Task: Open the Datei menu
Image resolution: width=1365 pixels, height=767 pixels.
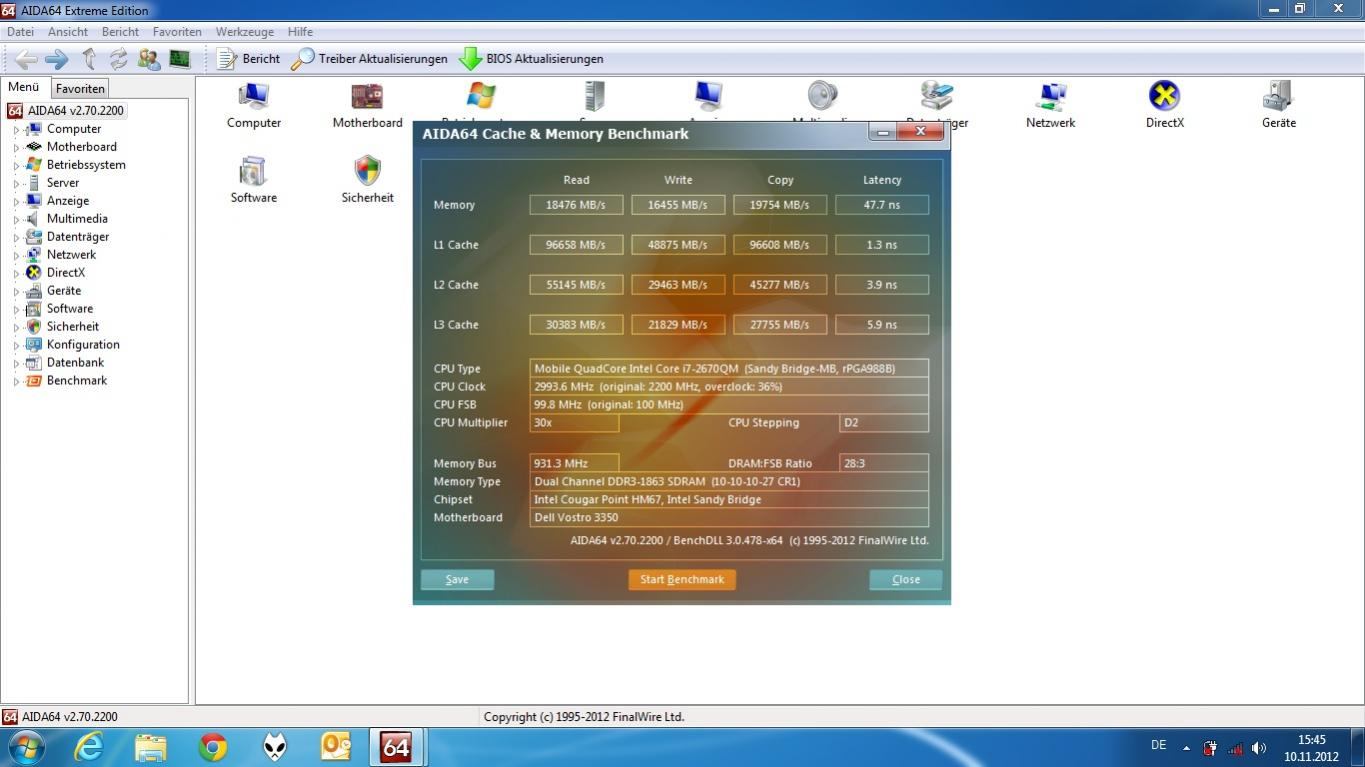Action: point(20,32)
